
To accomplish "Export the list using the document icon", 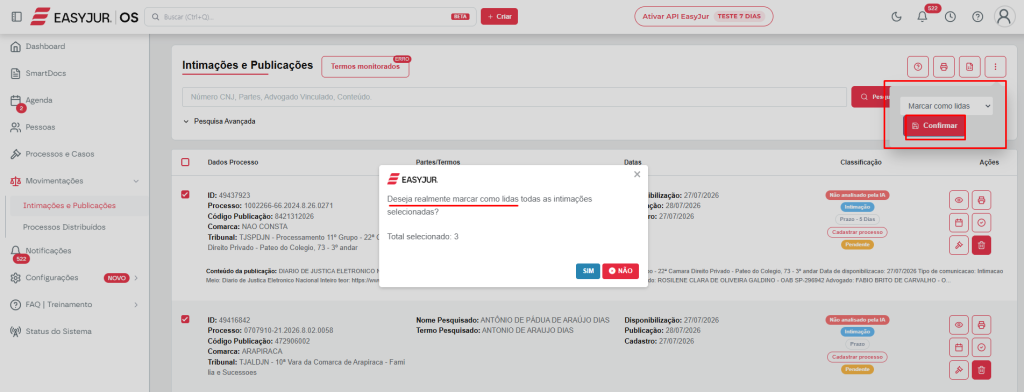I will [969, 67].
